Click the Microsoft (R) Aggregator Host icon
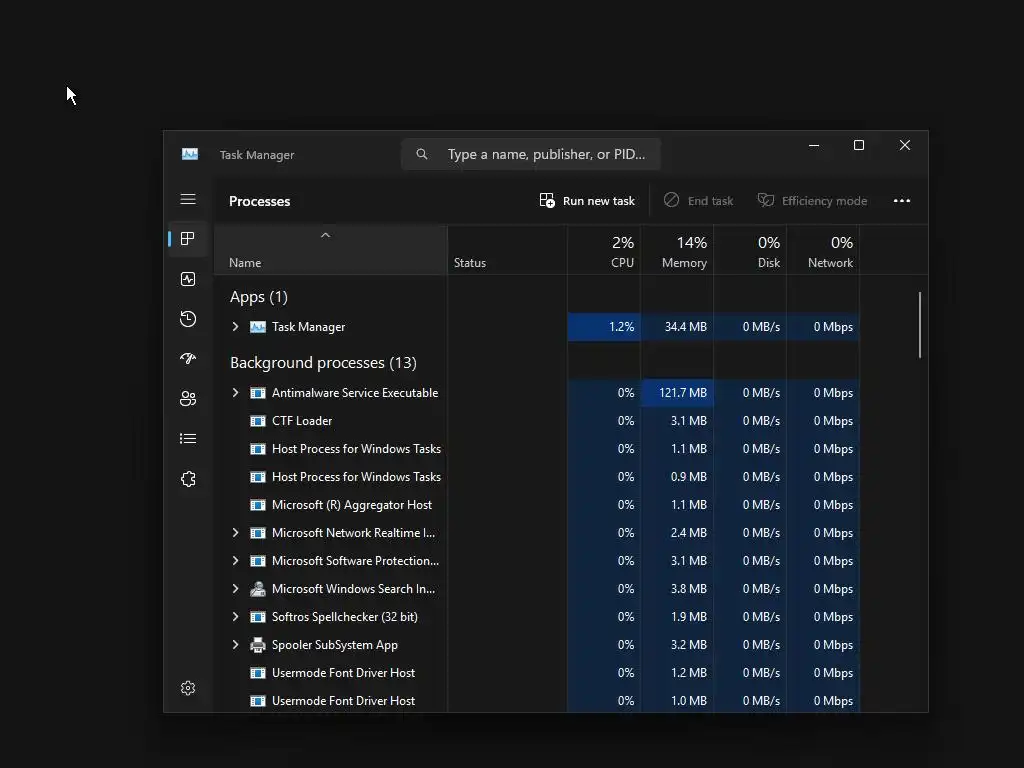 [258, 505]
